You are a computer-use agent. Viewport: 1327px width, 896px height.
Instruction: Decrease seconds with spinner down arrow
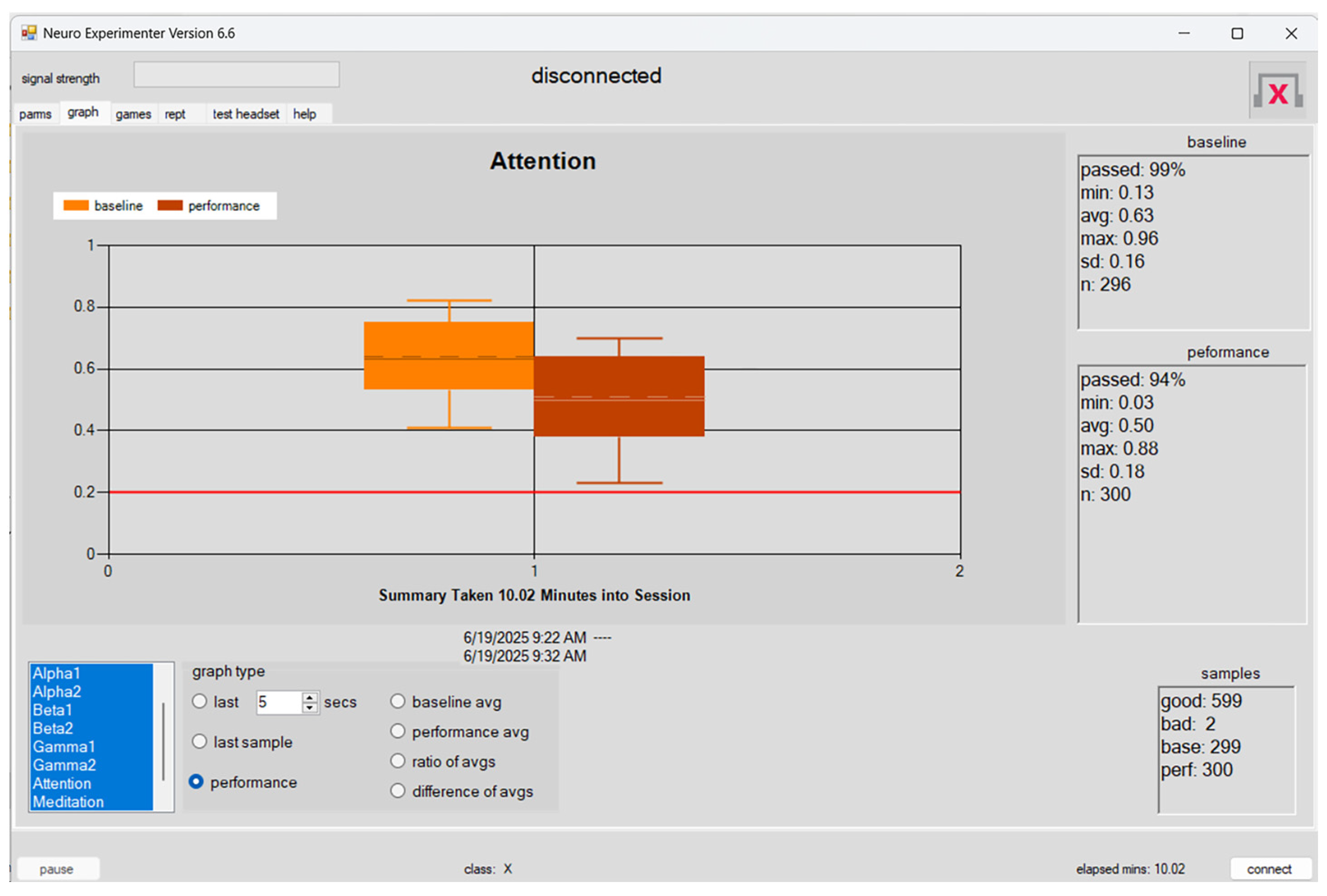point(310,708)
